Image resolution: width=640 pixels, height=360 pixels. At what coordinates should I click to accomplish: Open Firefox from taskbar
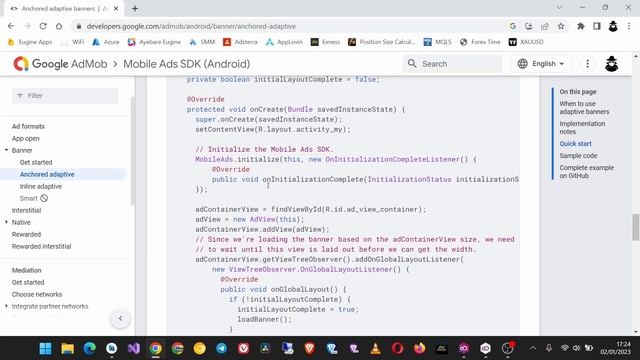point(419,348)
